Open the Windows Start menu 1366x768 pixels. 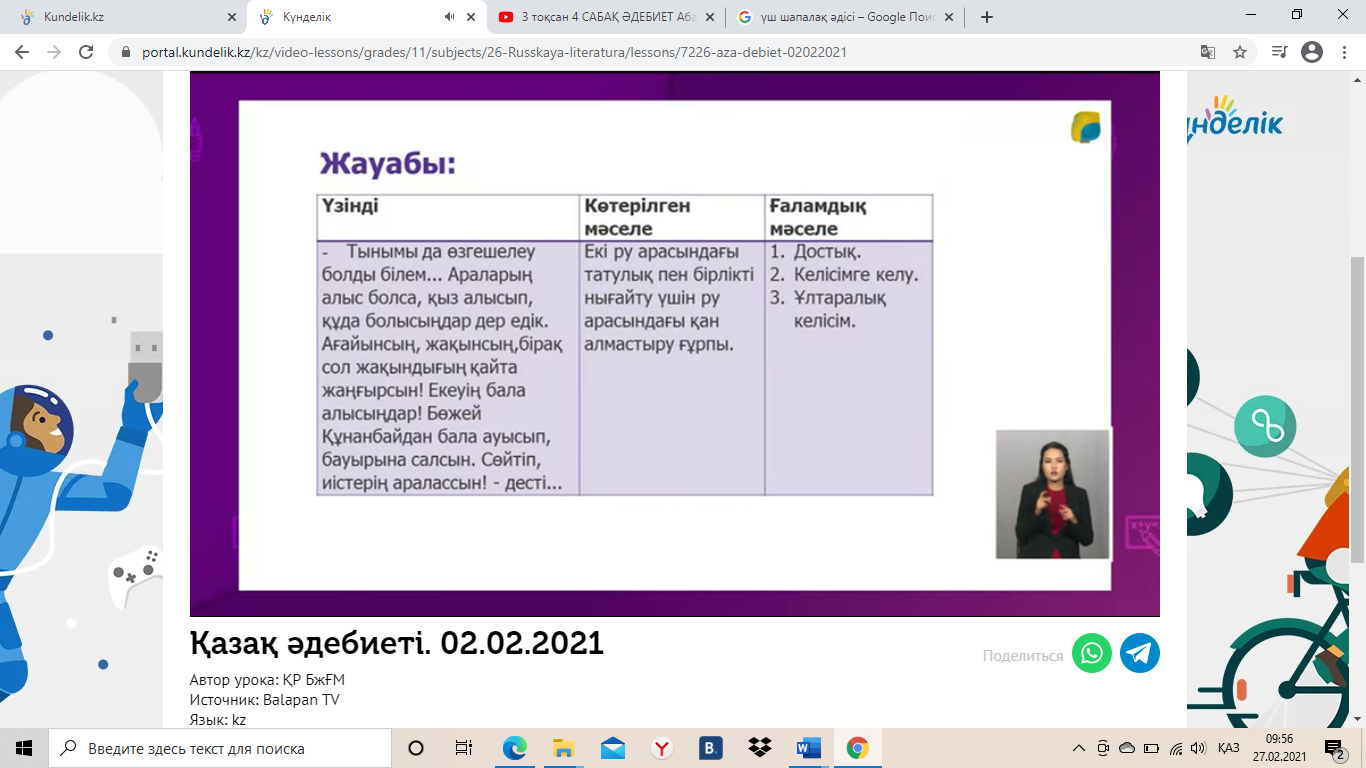pyautogui.click(x=24, y=748)
